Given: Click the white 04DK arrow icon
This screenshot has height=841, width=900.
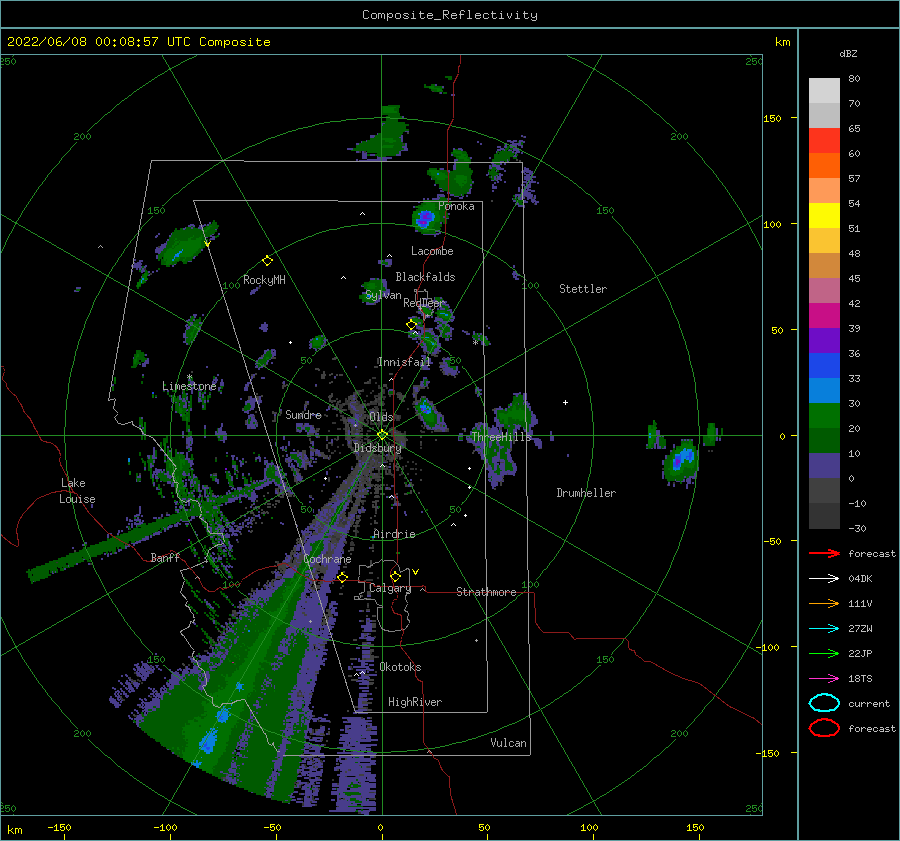Looking at the screenshot, I should 824,579.
